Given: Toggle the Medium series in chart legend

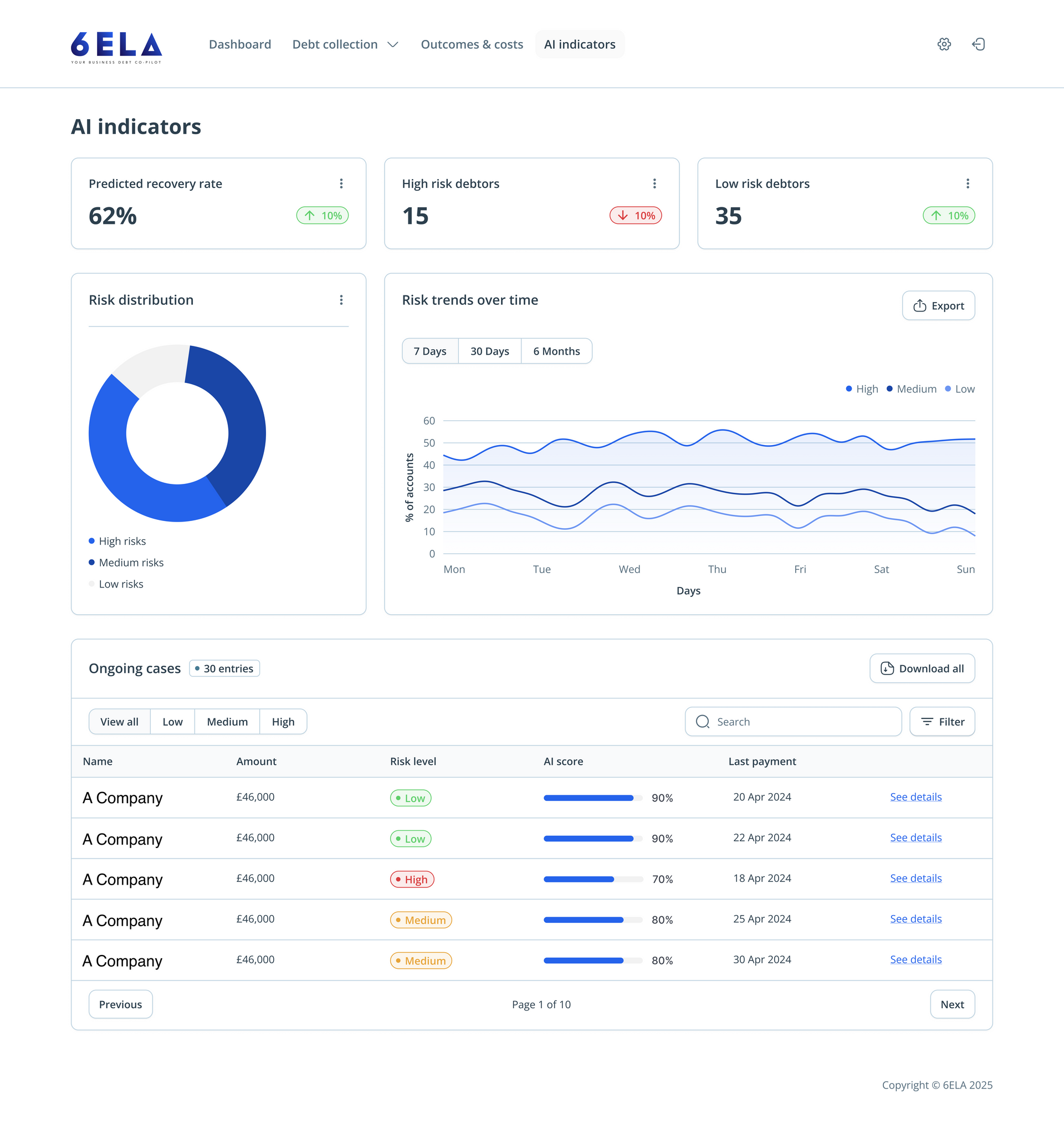Looking at the screenshot, I should tap(911, 389).
